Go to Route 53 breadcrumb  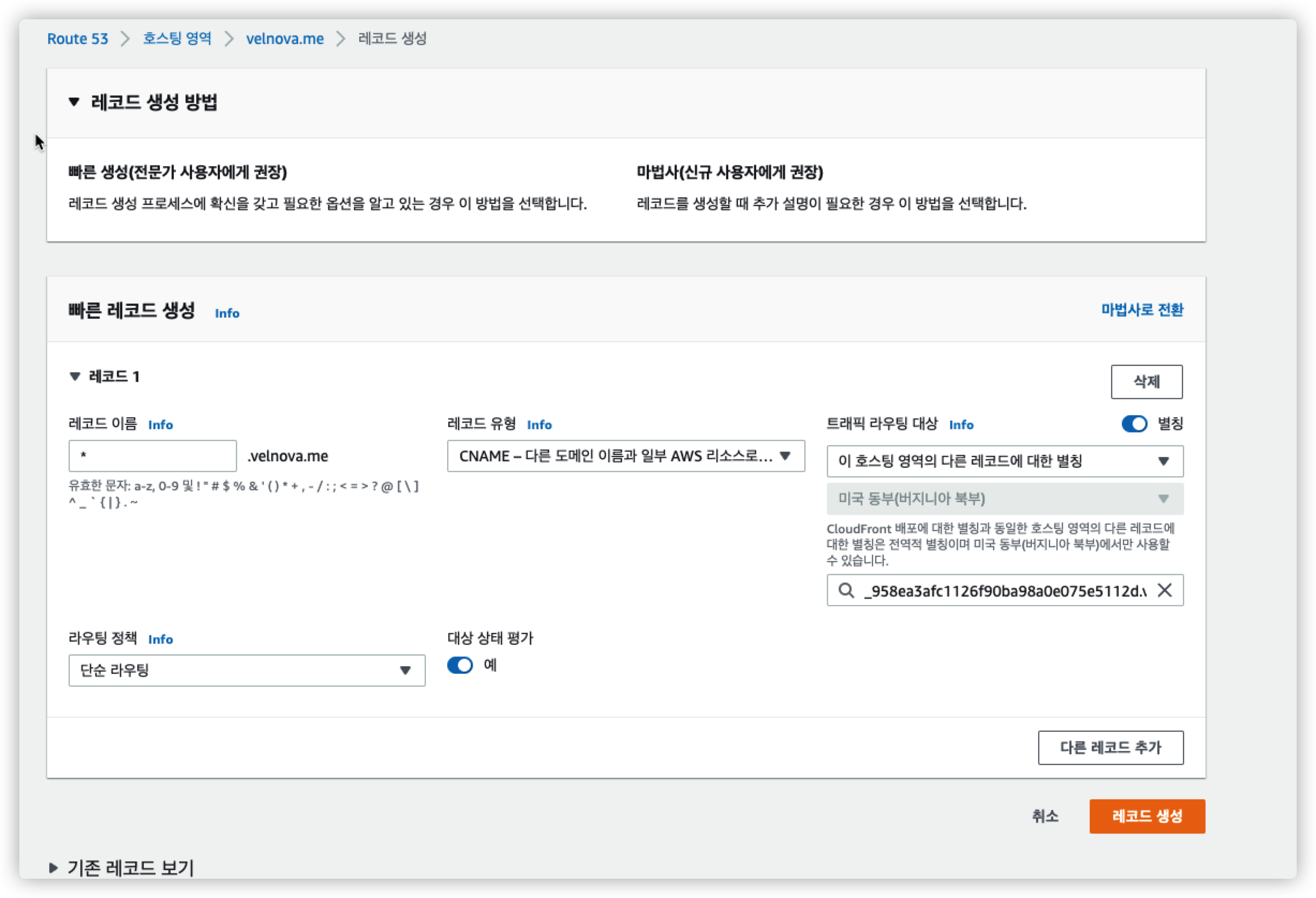coord(78,39)
